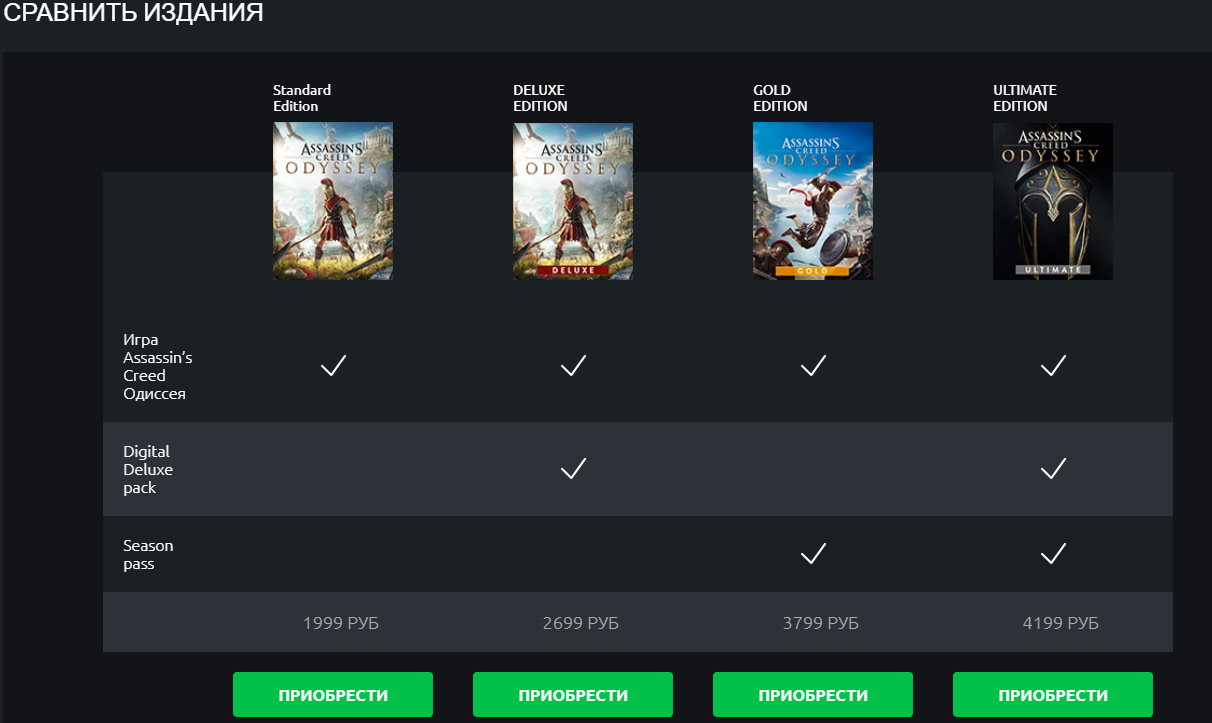Click the 4199 РУБ price
This screenshot has height=723, width=1212.
click(1061, 623)
